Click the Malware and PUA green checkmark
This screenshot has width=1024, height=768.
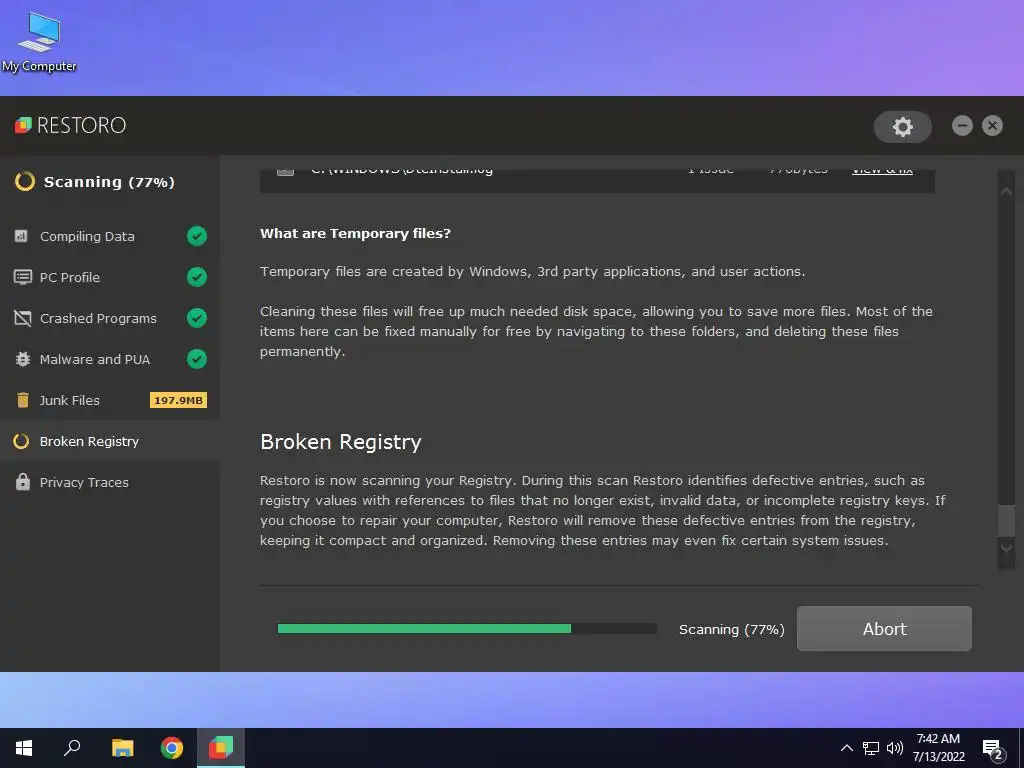tap(197, 359)
